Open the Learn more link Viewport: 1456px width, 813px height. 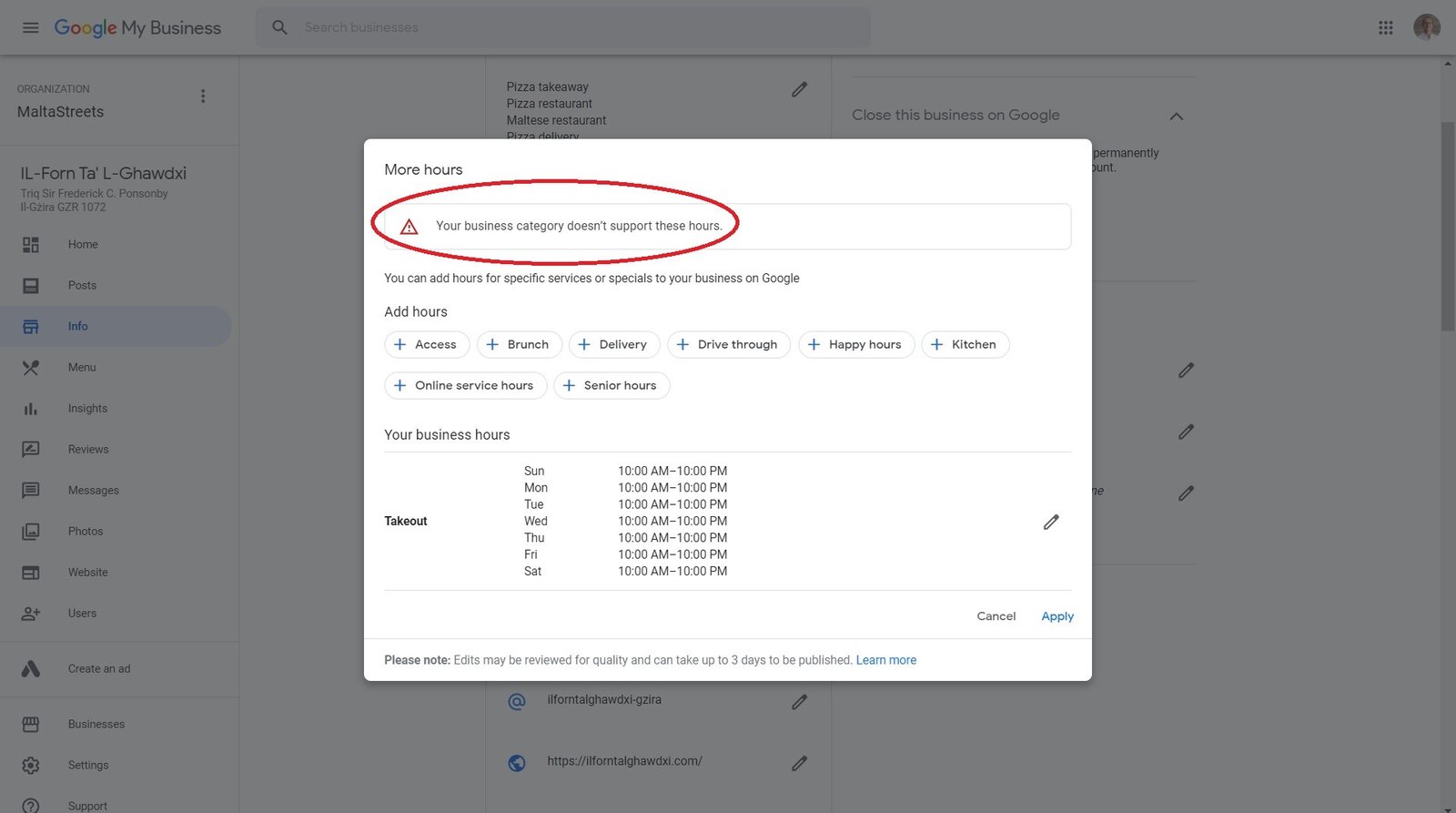pyautogui.click(x=886, y=660)
